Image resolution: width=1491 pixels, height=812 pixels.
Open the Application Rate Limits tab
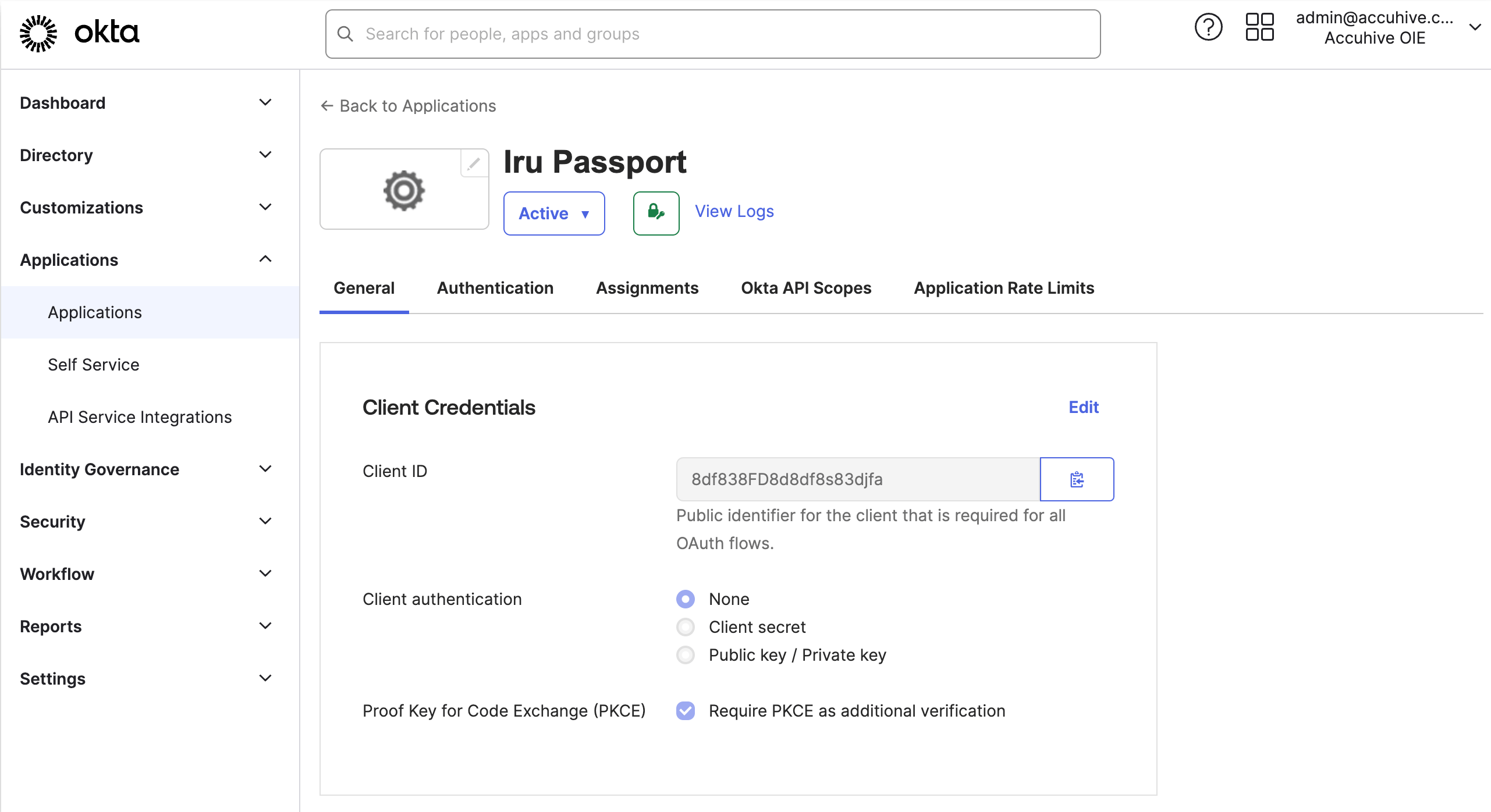(x=1004, y=289)
